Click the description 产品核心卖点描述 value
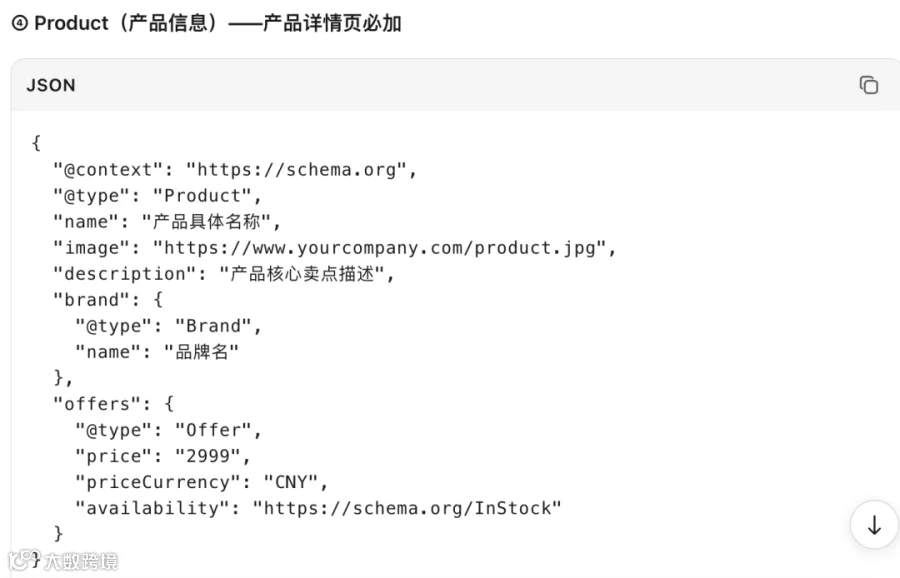 301,274
